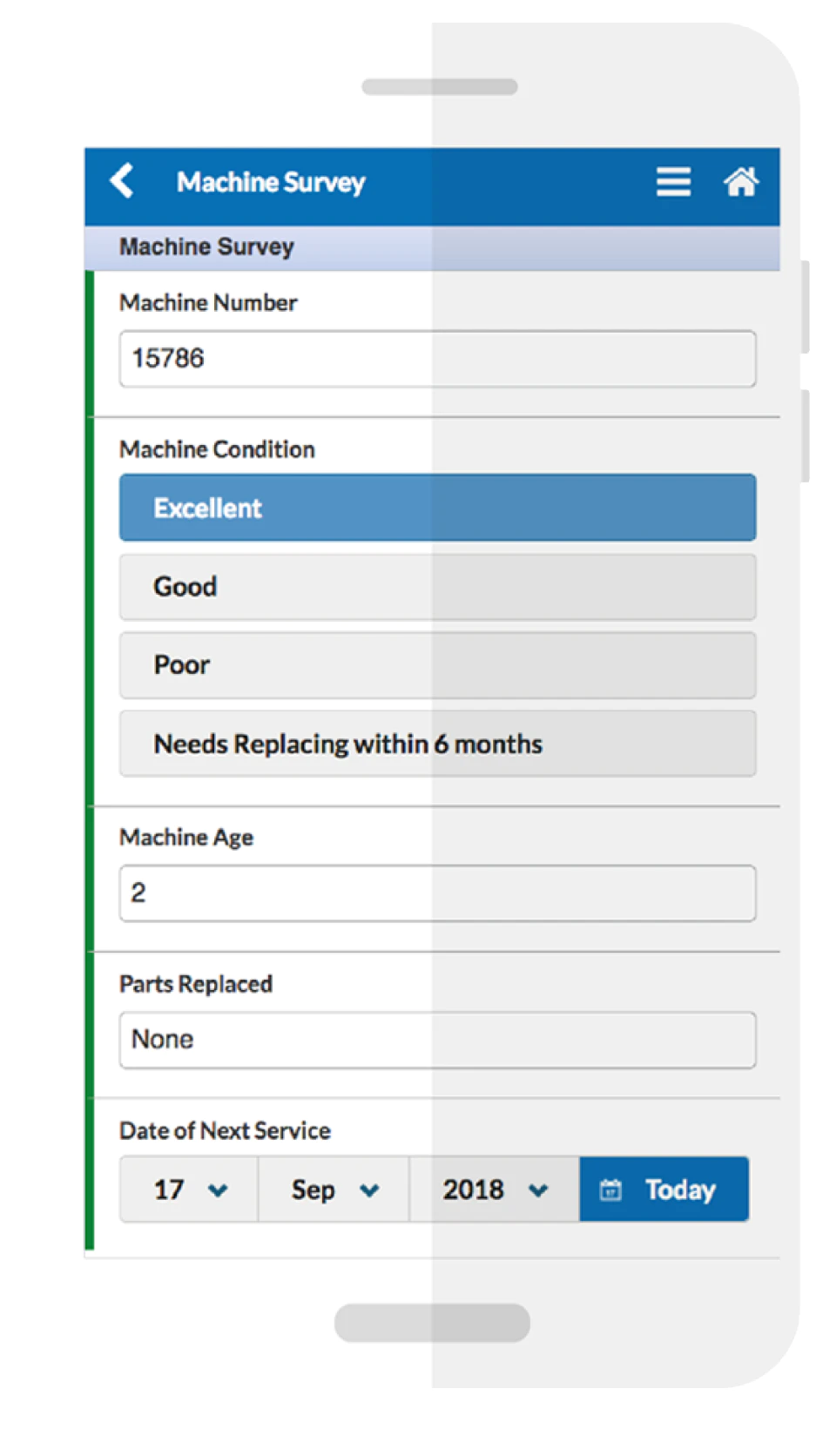Open the day dropdown showing 17
Screen dimensions: 836x1456
[189, 1190]
